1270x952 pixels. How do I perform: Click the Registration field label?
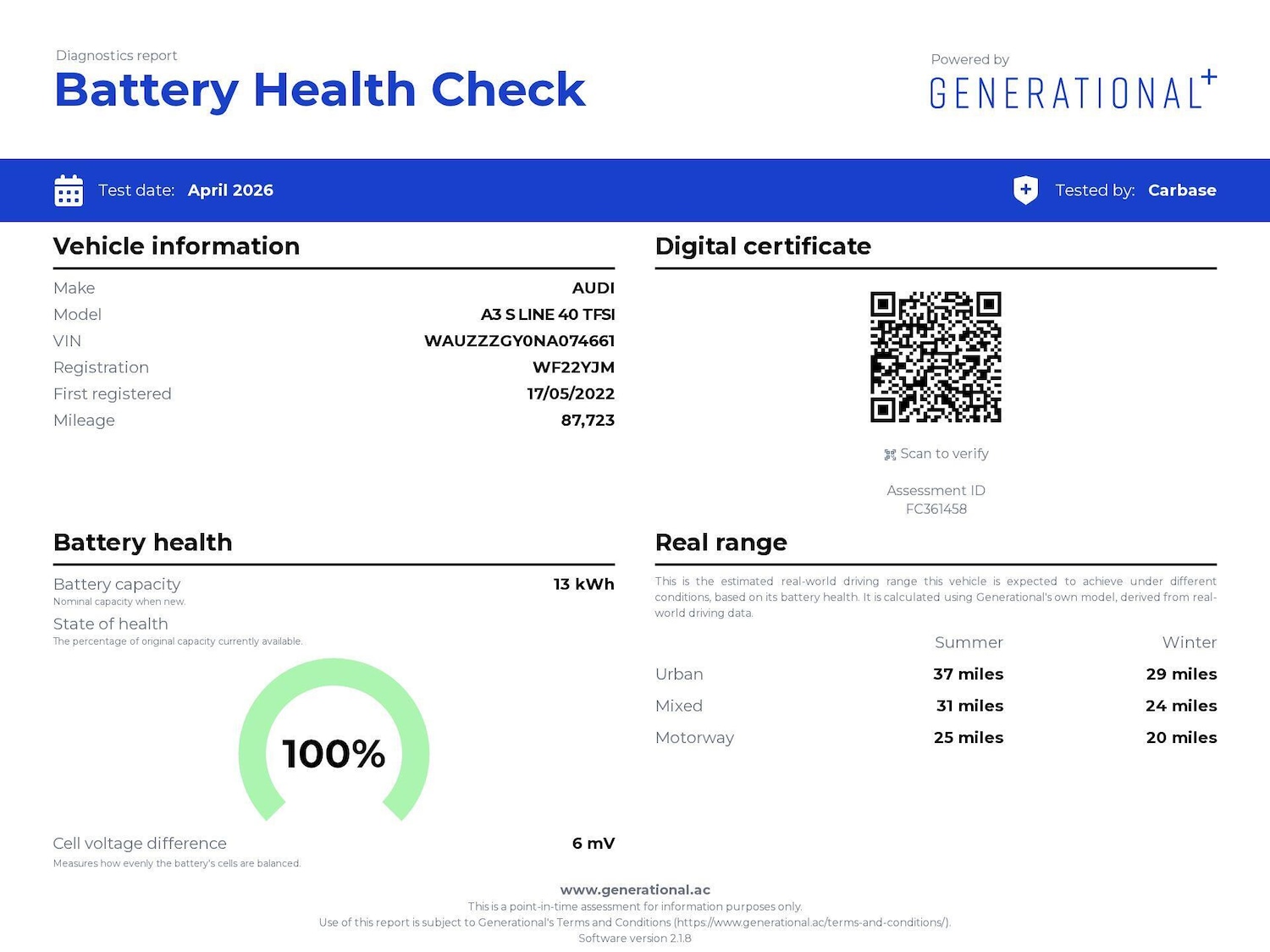[101, 367]
